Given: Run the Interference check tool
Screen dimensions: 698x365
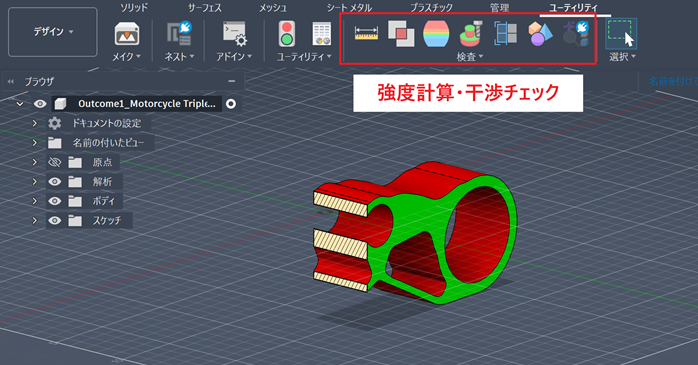Looking at the screenshot, I should pos(401,34).
